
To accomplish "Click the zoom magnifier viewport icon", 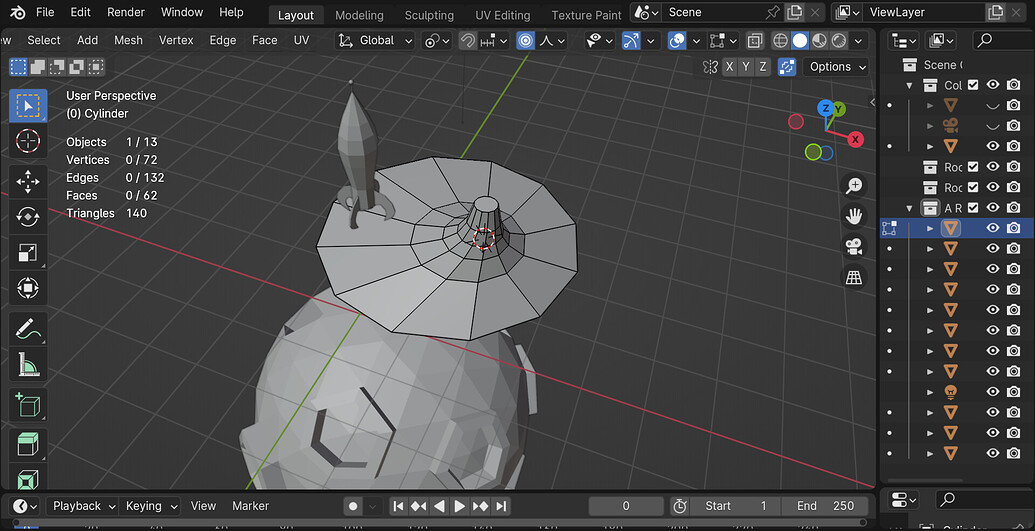I will [854, 185].
